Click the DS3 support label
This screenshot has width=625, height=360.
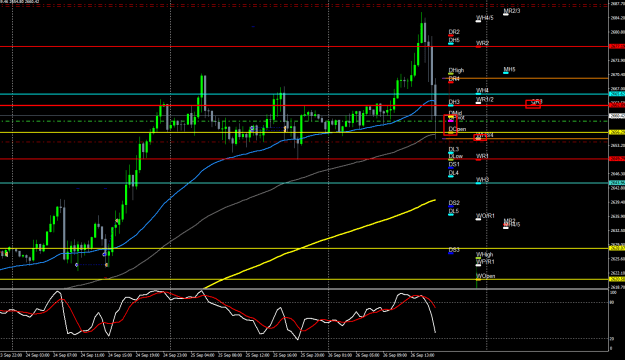454,250
